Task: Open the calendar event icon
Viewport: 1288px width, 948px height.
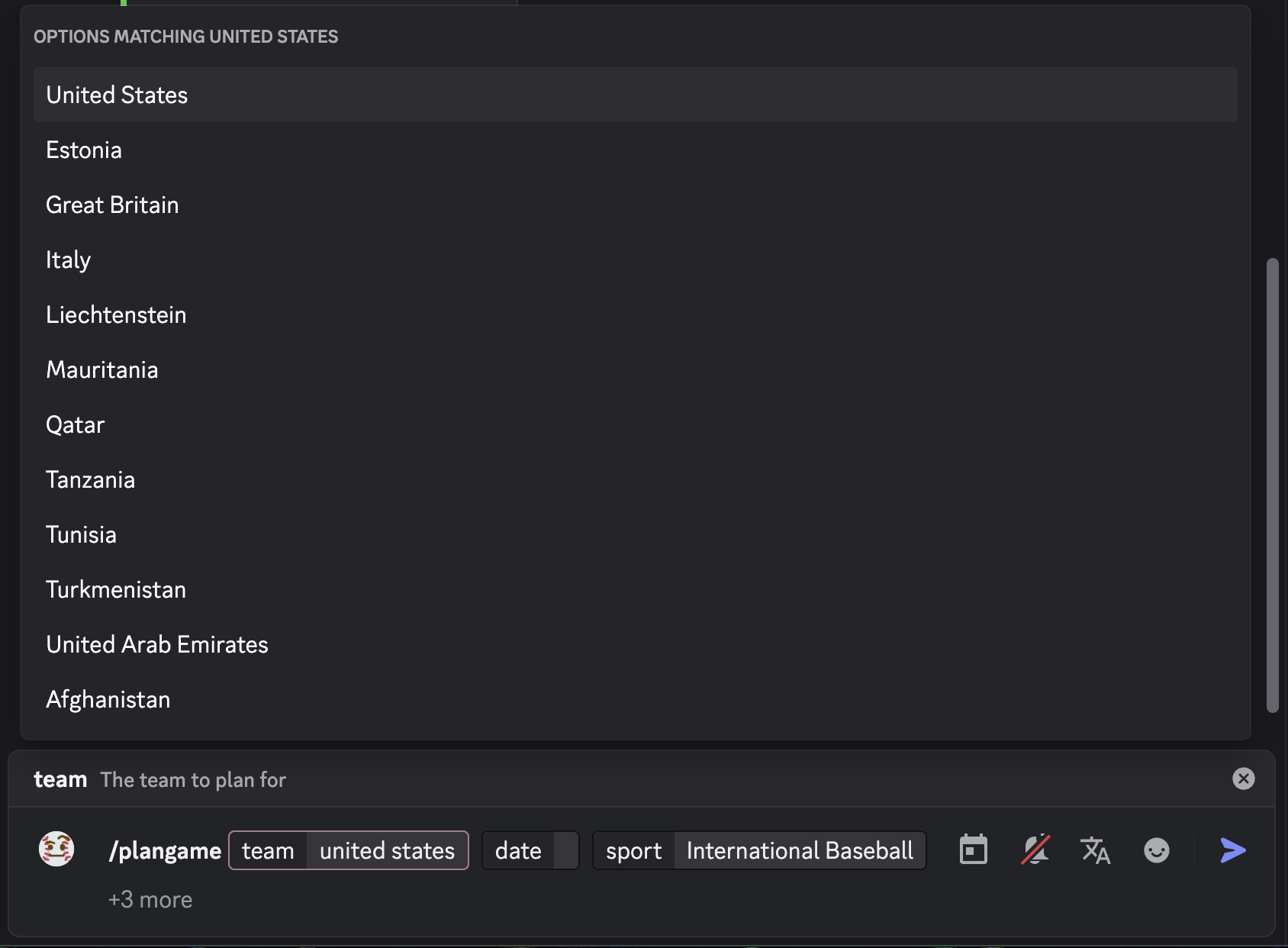Action: tap(973, 850)
